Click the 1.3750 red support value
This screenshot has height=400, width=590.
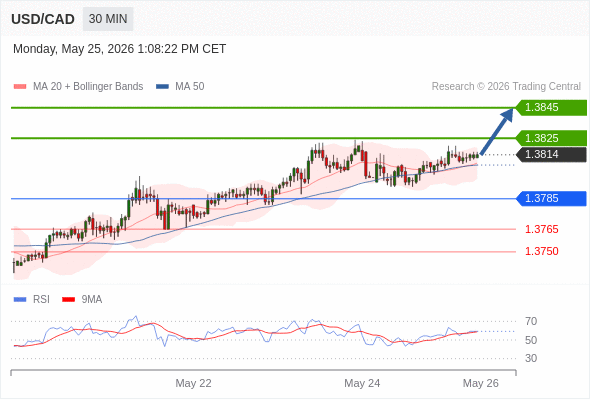(541, 251)
